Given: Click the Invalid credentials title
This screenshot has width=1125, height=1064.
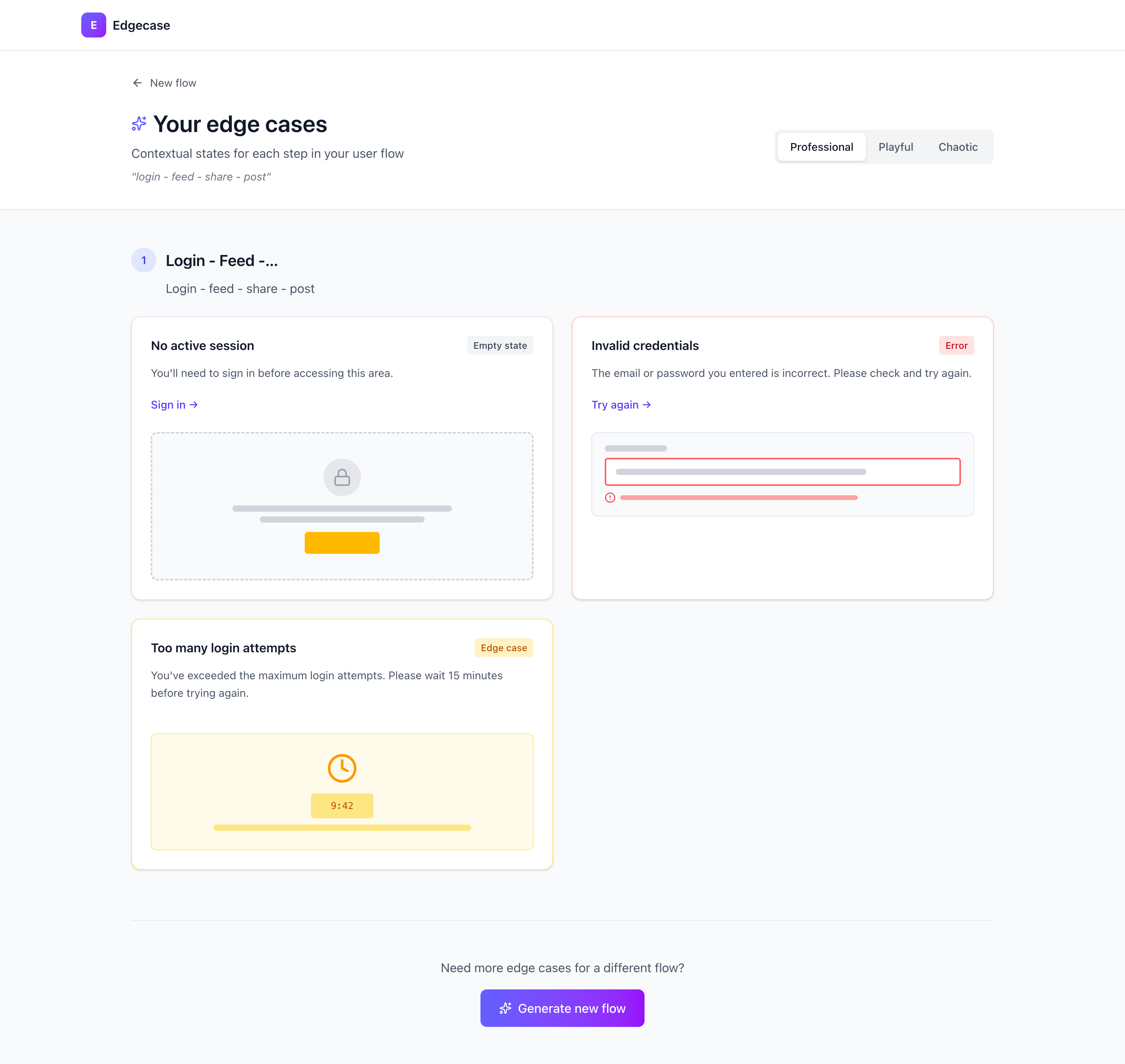Looking at the screenshot, I should click(x=645, y=345).
